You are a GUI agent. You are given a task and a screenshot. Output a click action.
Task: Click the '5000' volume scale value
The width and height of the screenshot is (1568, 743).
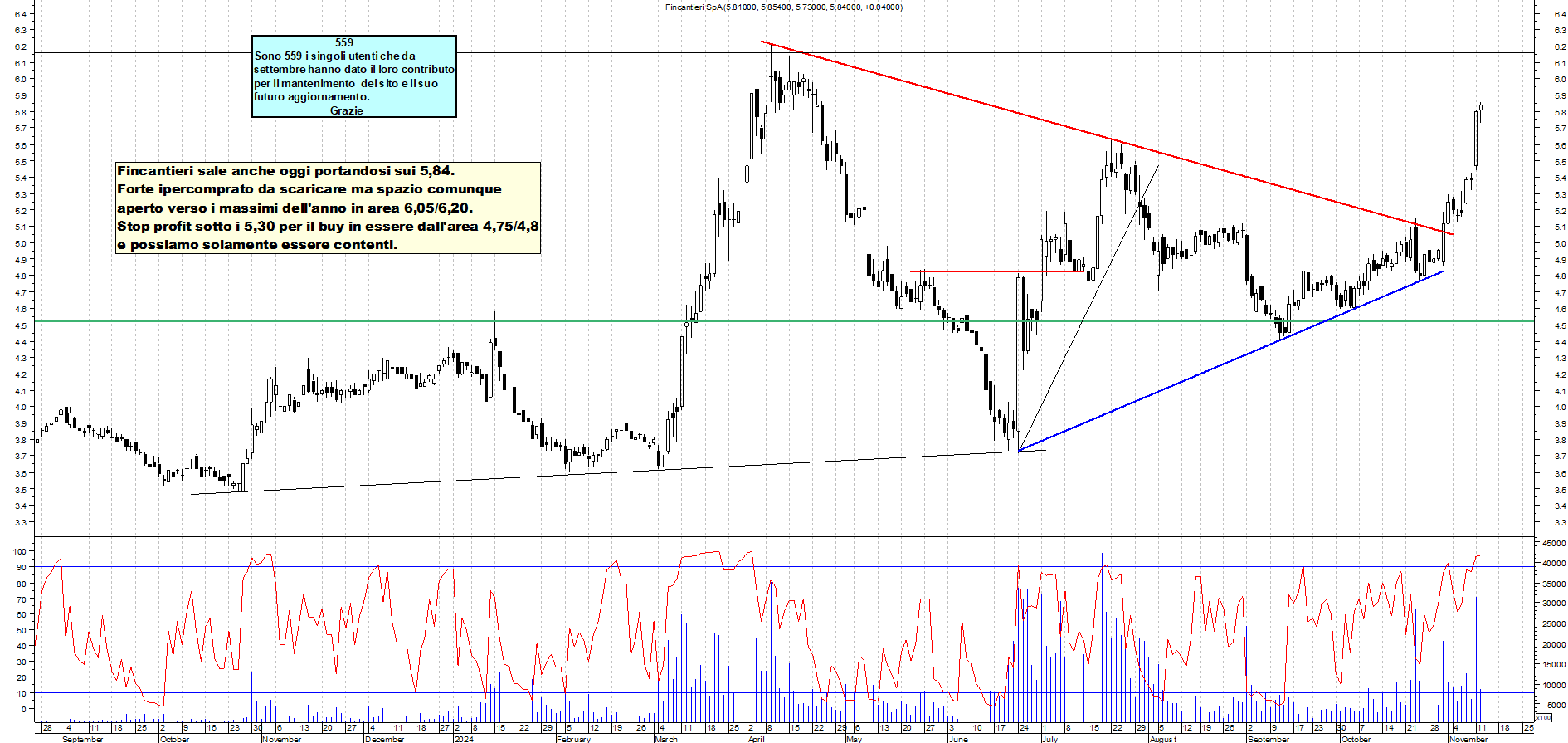pos(1556,706)
